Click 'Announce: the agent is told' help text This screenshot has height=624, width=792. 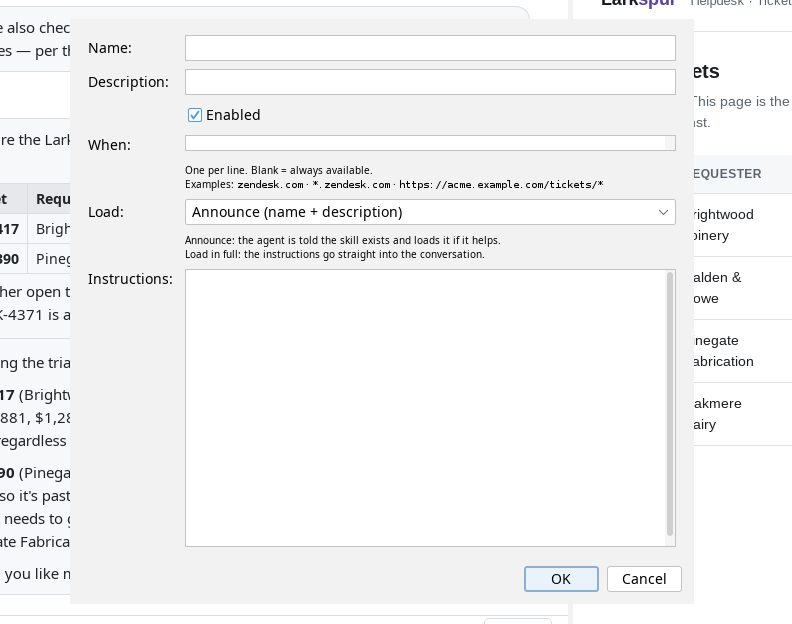coord(342,241)
